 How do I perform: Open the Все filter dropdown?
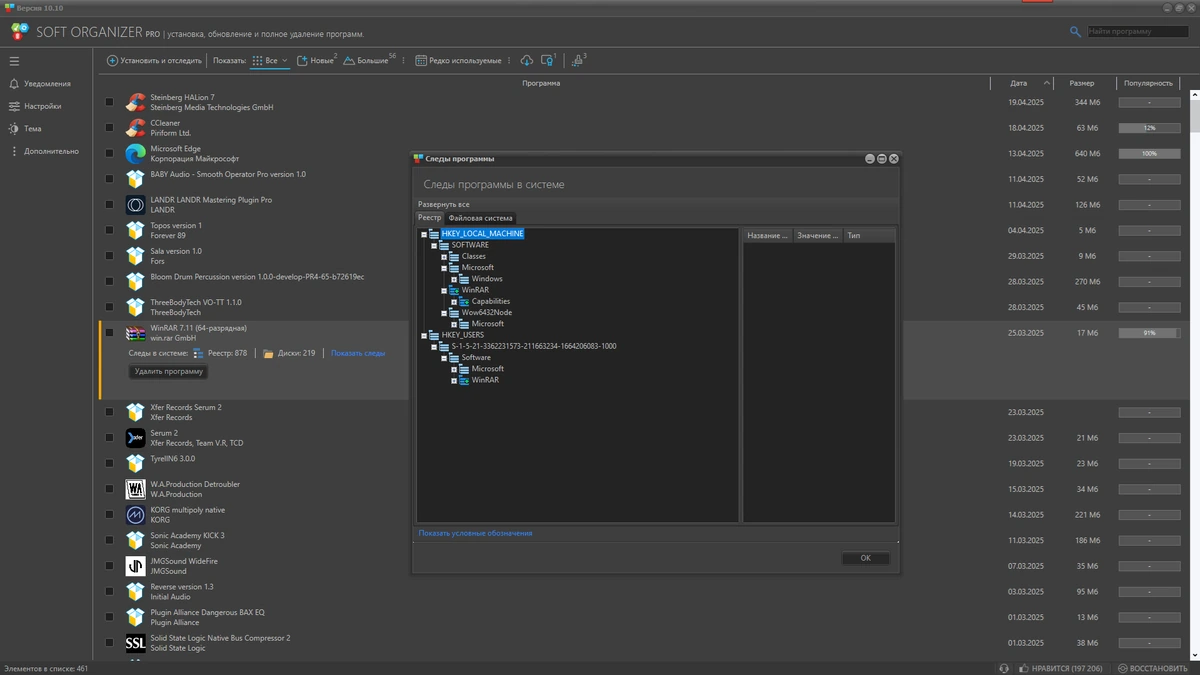point(270,61)
